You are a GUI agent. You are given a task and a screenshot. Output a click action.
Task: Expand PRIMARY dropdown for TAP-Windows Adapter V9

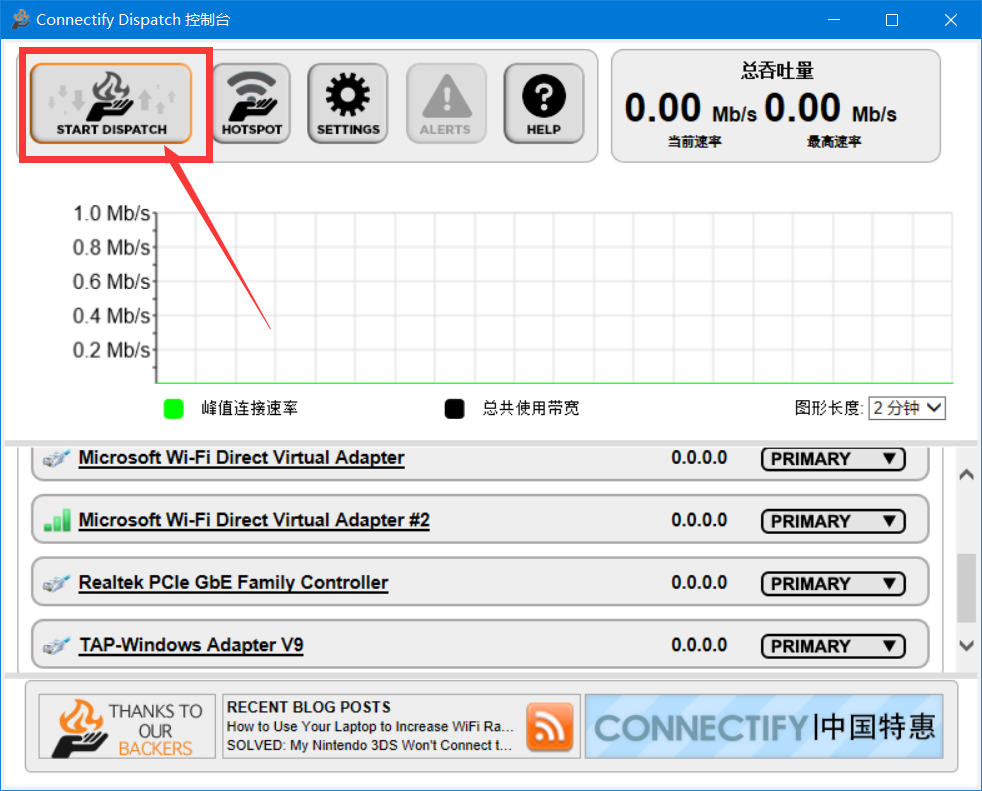click(832, 647)
